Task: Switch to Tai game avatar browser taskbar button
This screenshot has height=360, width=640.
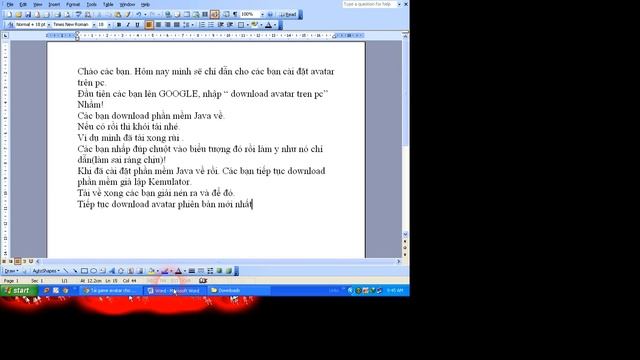Action: 111,291
